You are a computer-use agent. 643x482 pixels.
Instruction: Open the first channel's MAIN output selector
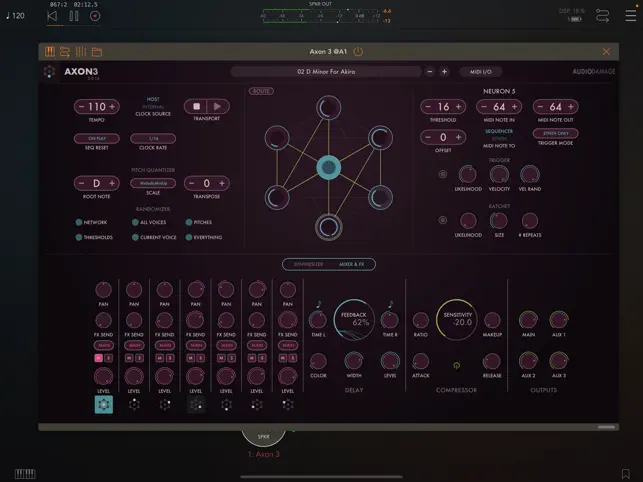click(104, 345)
